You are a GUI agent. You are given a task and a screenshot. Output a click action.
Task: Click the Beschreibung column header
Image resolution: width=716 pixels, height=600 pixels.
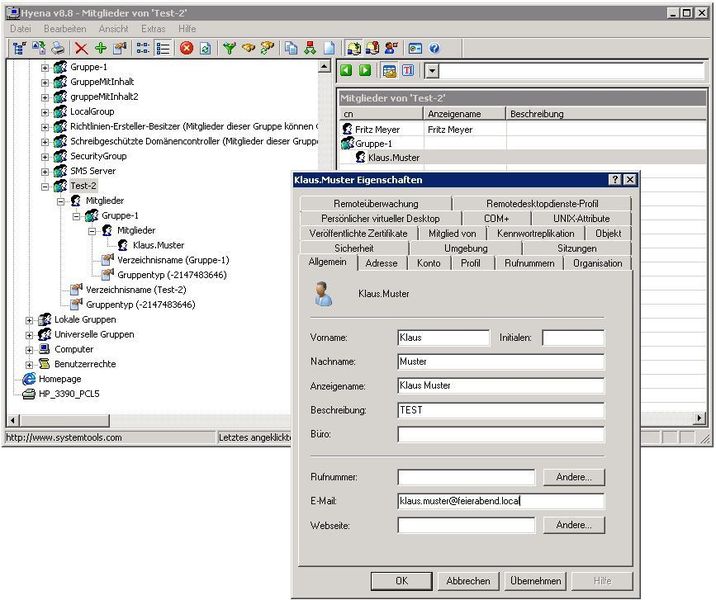606,114
